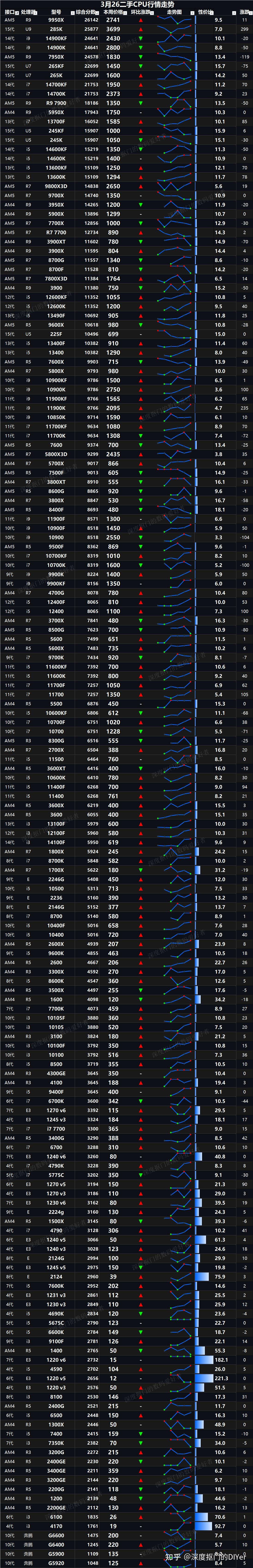
Task: Click the red up arrow in 9950X row
Action: pyautogui.click(x=141, y=20)
